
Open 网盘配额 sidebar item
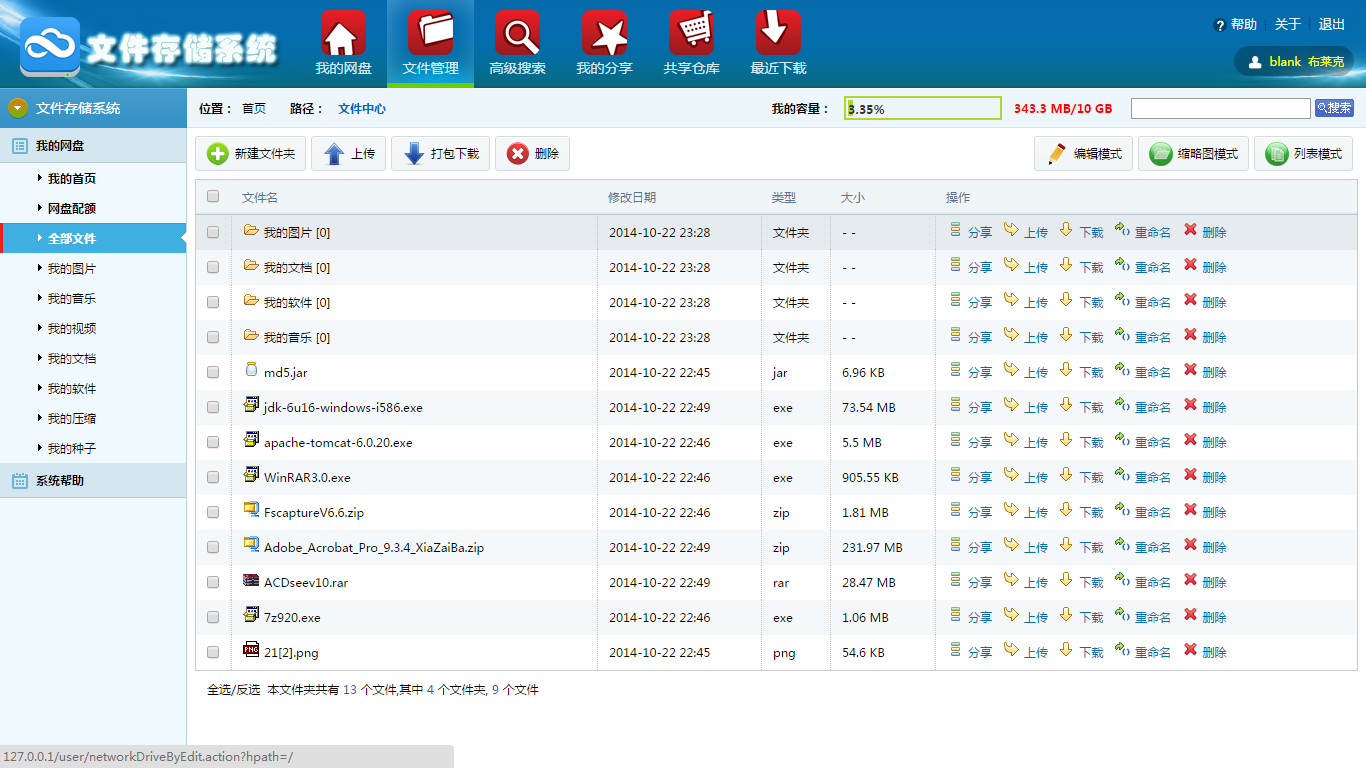pos(72,209)
